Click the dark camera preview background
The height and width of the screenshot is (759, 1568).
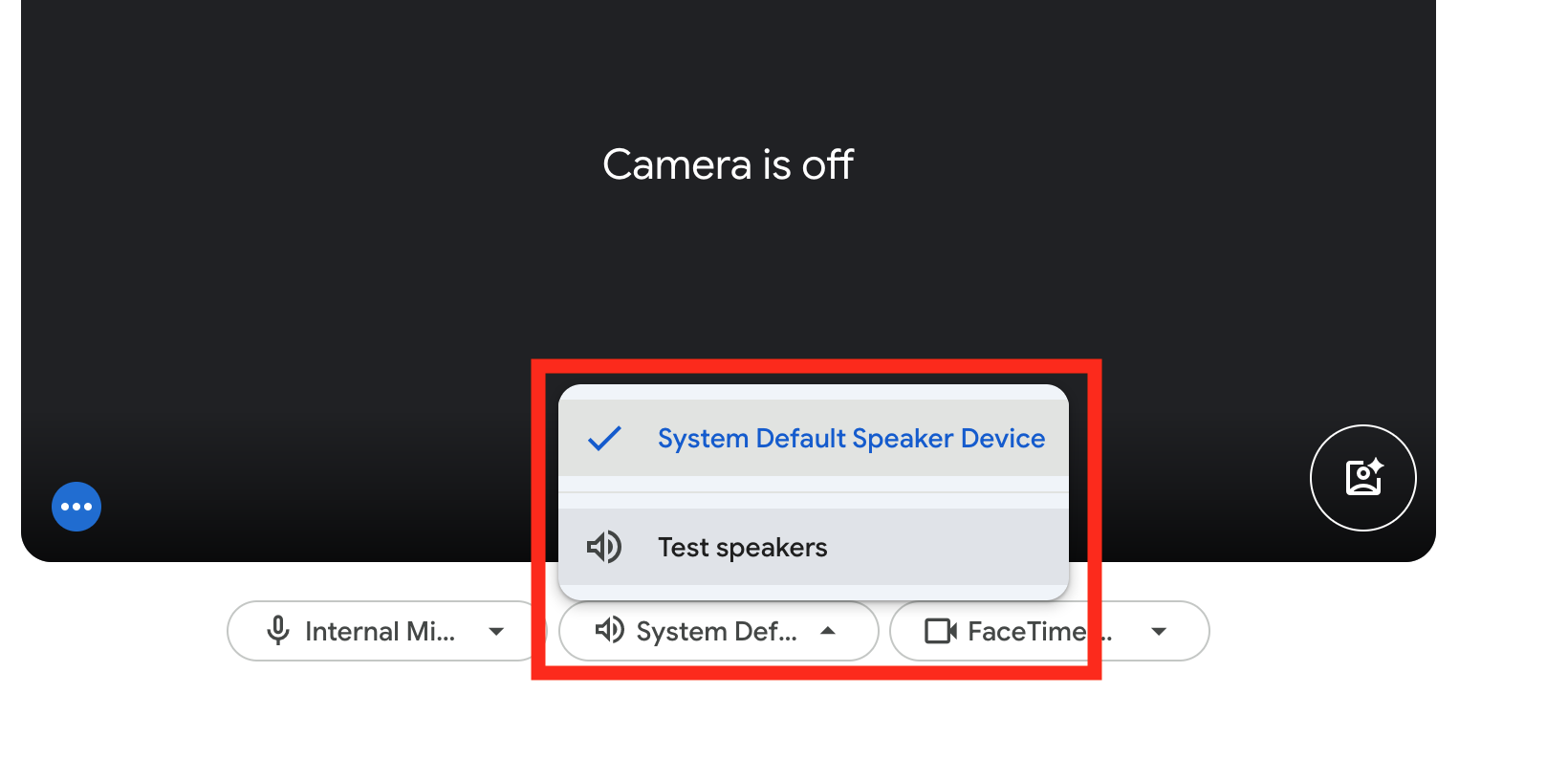pyautogui.click(x=287, y=287)
